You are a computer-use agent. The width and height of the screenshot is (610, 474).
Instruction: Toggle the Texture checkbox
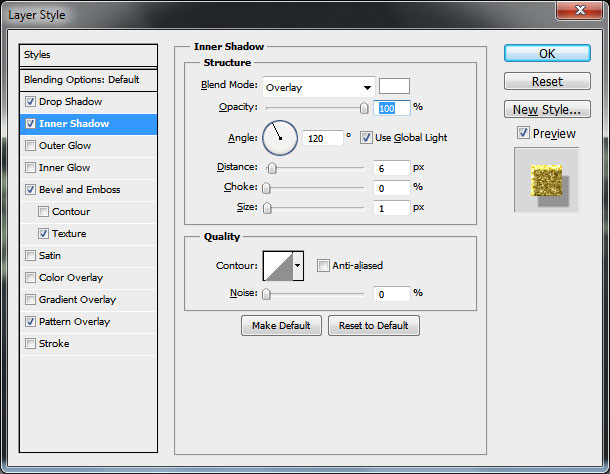pos(43,233)
